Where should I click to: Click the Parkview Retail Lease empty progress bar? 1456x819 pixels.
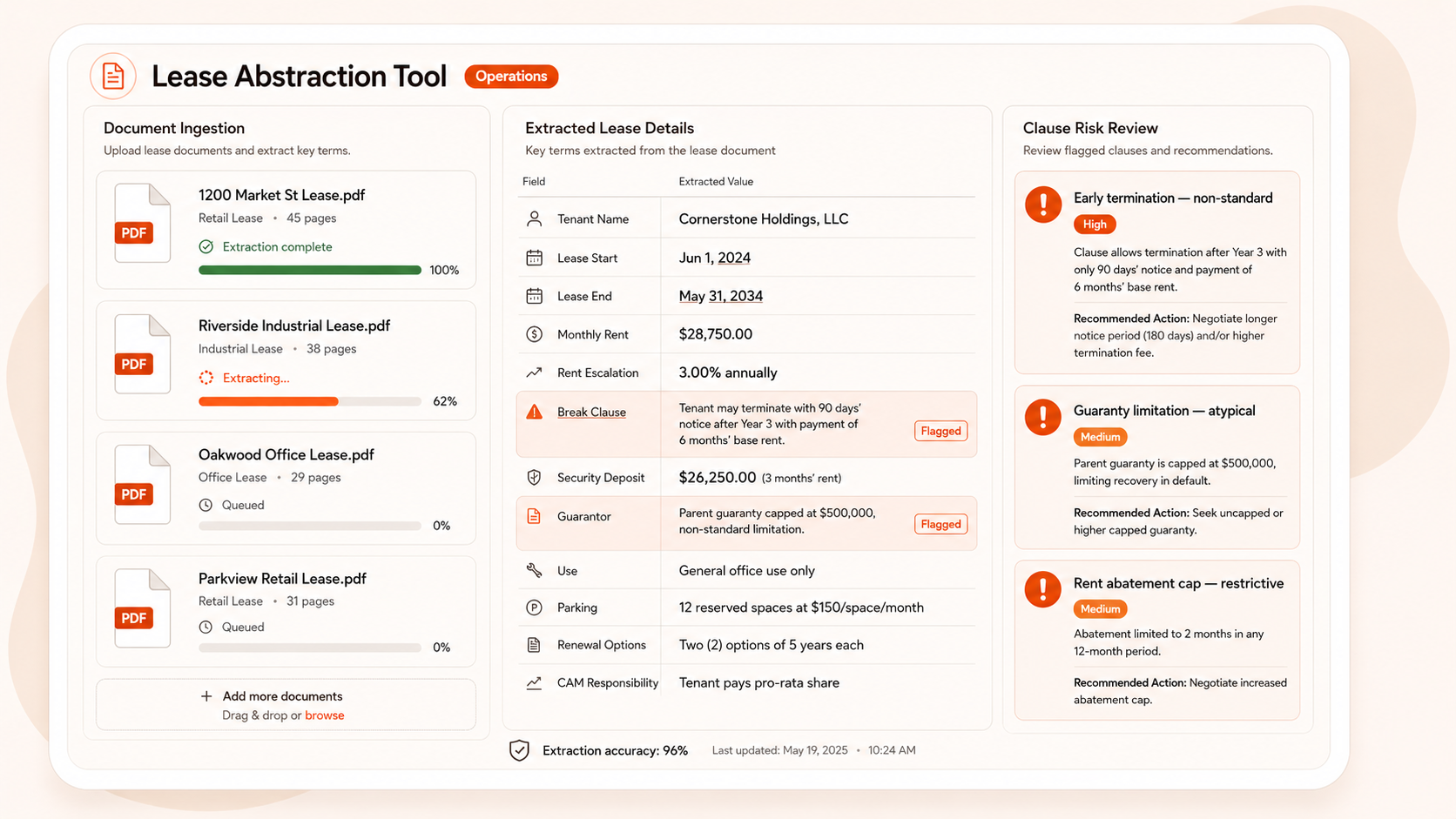click(310, 648)
